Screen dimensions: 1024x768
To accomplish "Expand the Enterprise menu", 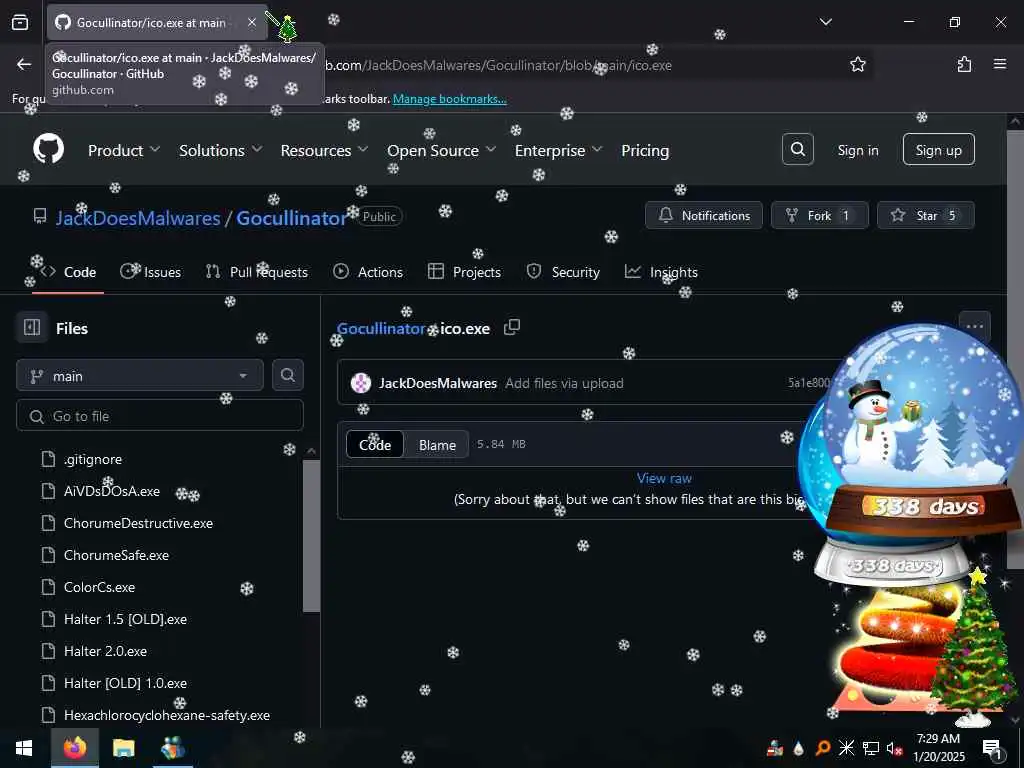I will 558,150.
